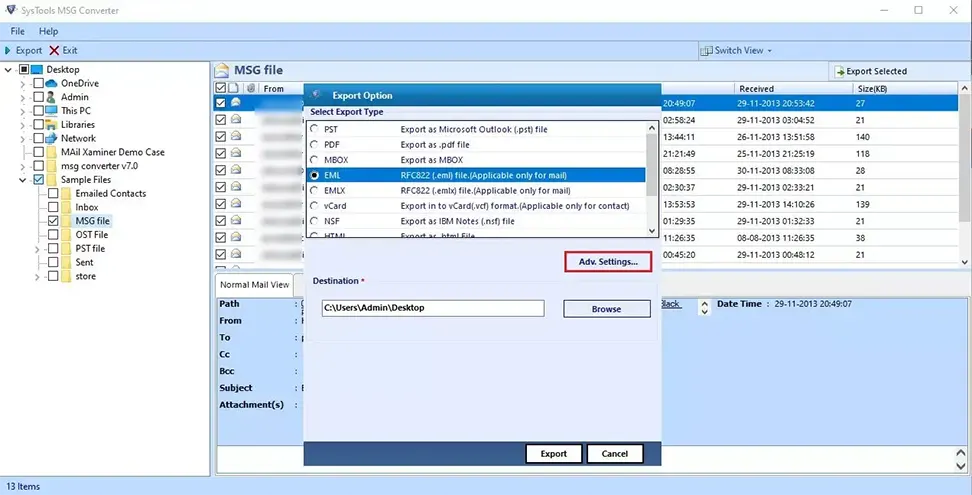Click the This PC monitor icon
Viewport: 972px width, 495px height.
tap(52, 111)
